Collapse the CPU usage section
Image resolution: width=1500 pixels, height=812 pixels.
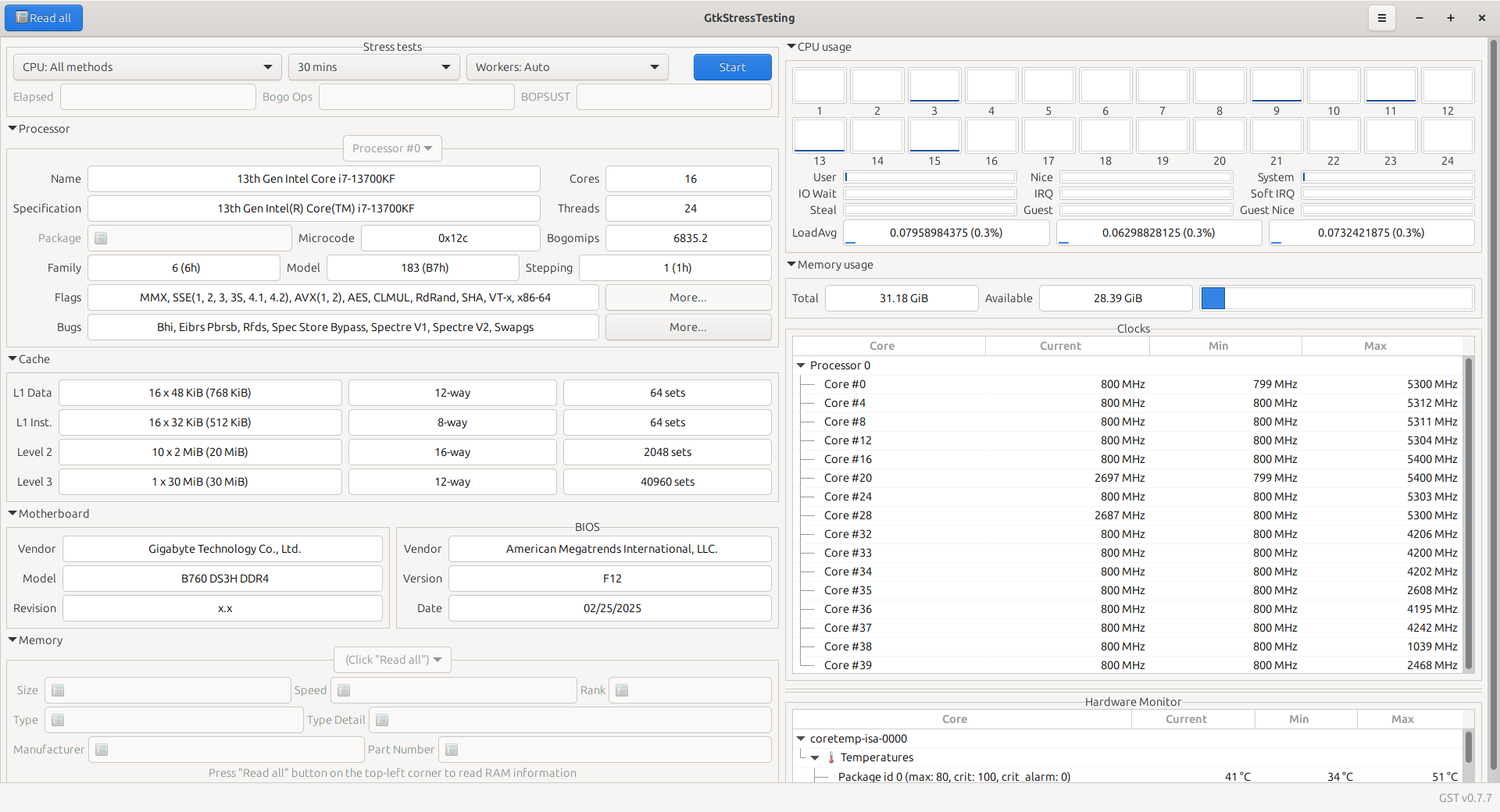[791, 47]
